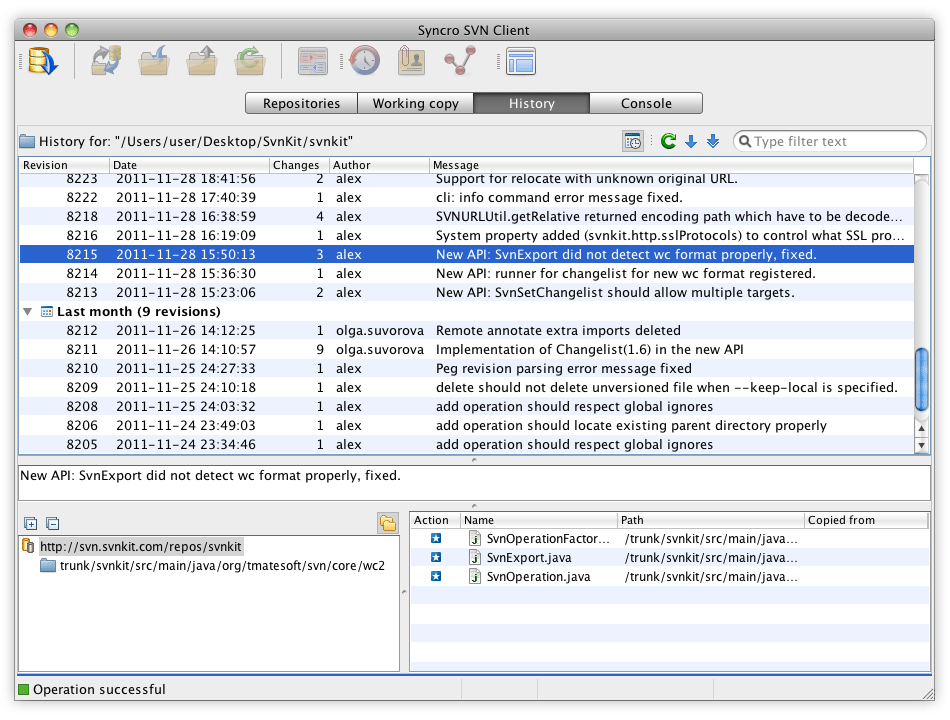Switch to the Repositories tab
This screenshot has width=950, height=720.
[x=300, y=103]
